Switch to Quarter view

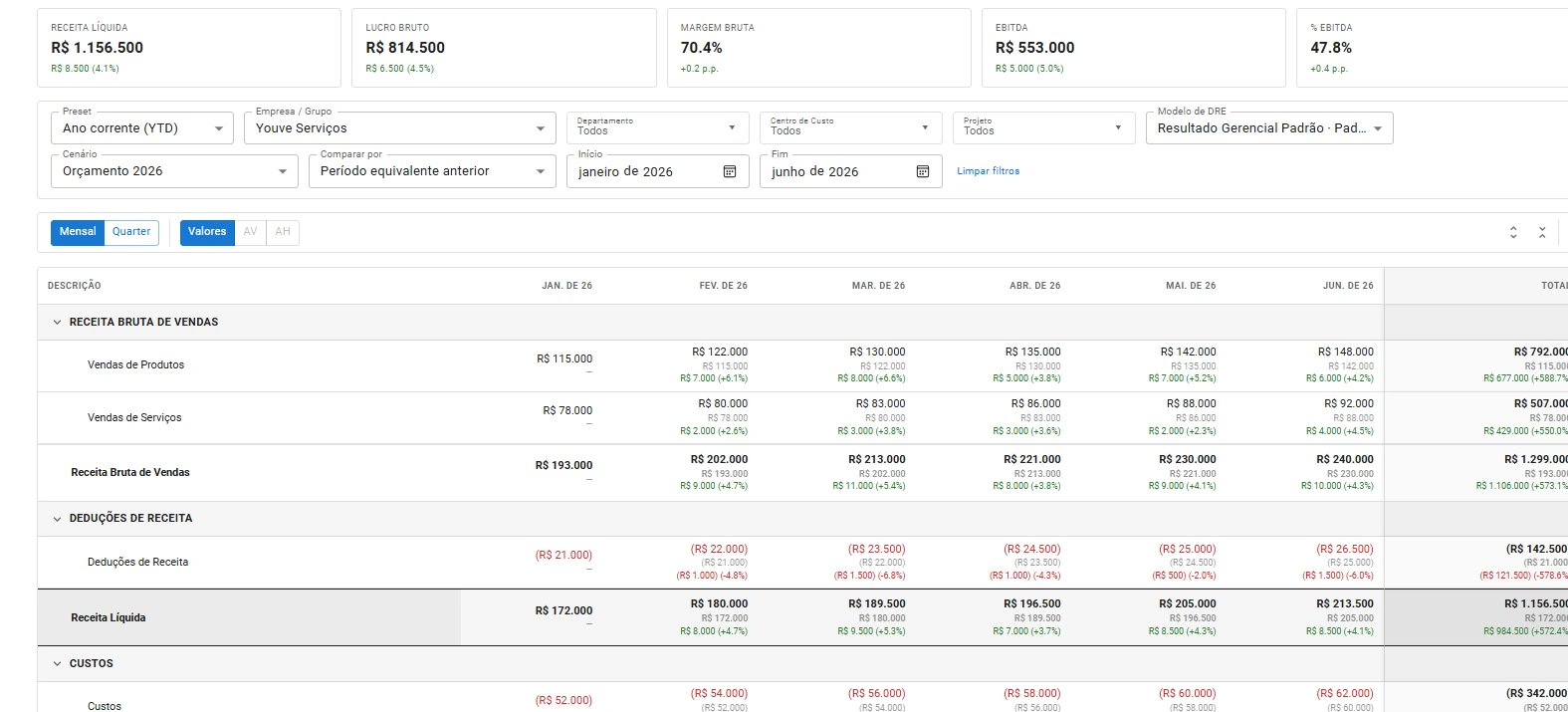[131, 232]
